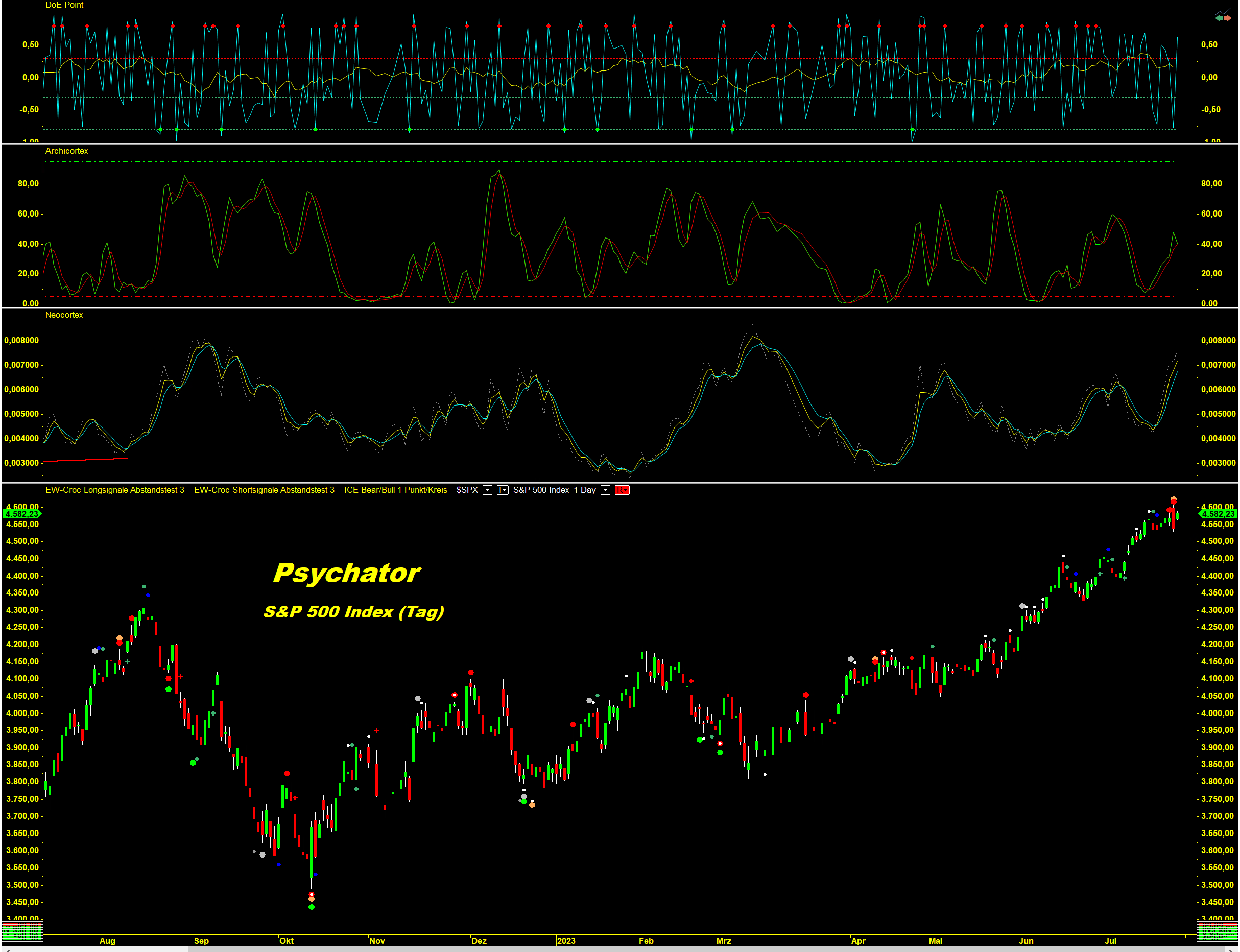Click the chart shift arrows icon
The height and width of the screenshot is (952, 1240).
pyautogui.click(x=1223, y=17)
